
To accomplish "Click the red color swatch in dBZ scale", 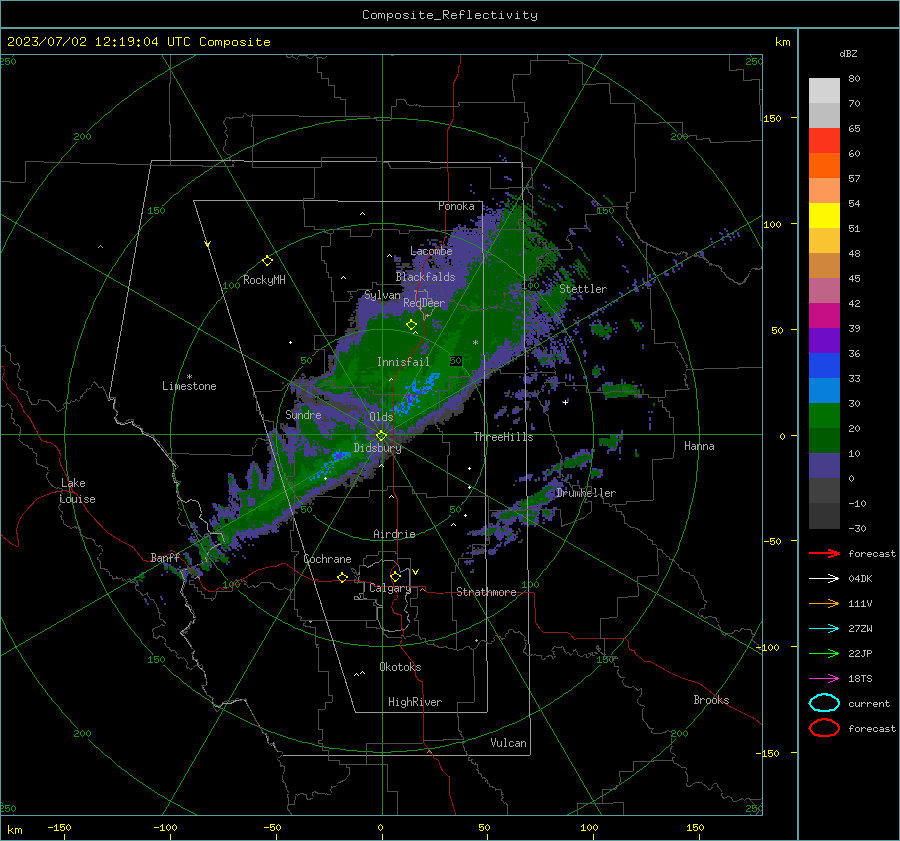I will pos(824,141).
